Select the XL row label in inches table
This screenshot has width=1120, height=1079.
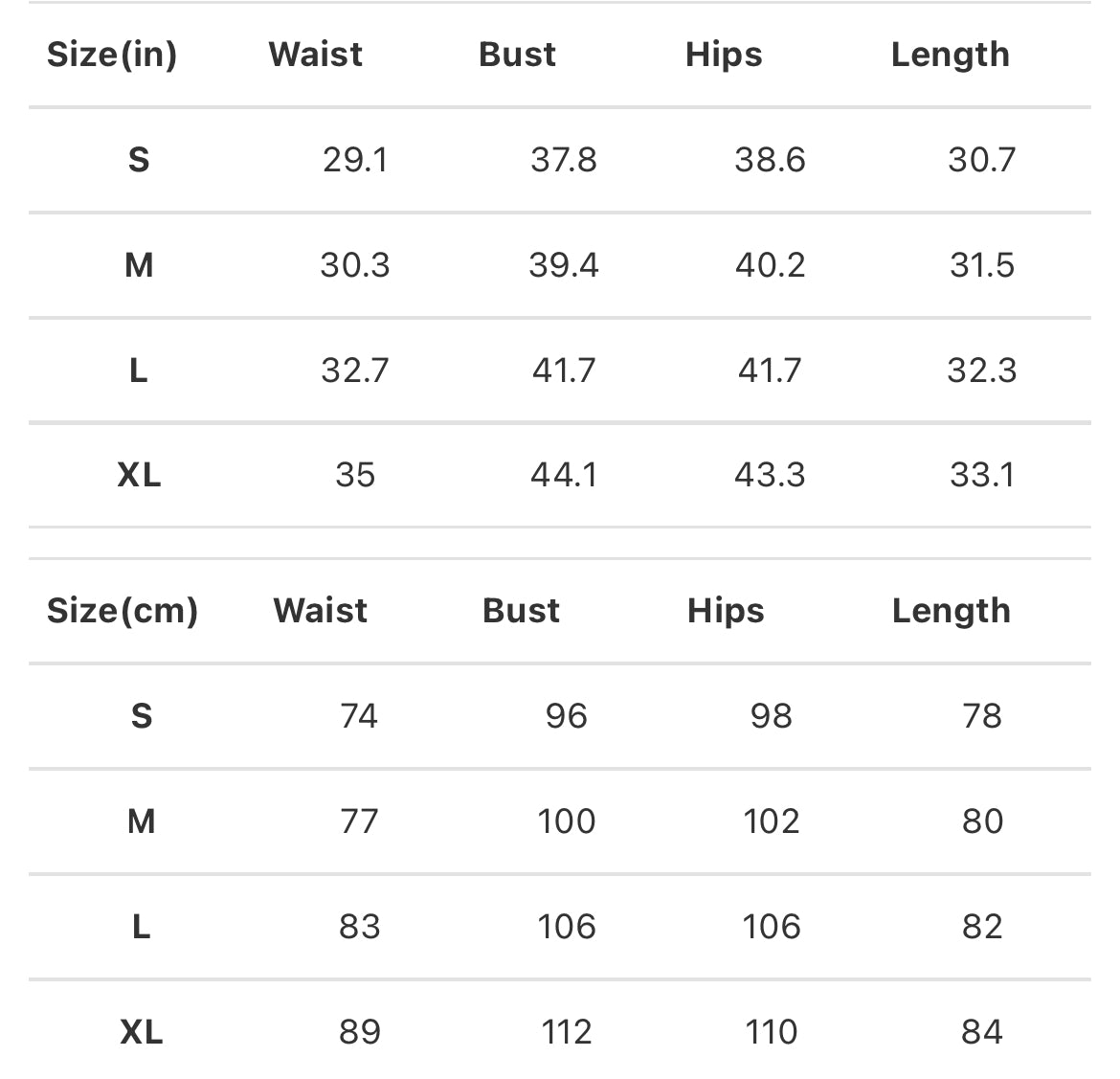coord(140,475)
